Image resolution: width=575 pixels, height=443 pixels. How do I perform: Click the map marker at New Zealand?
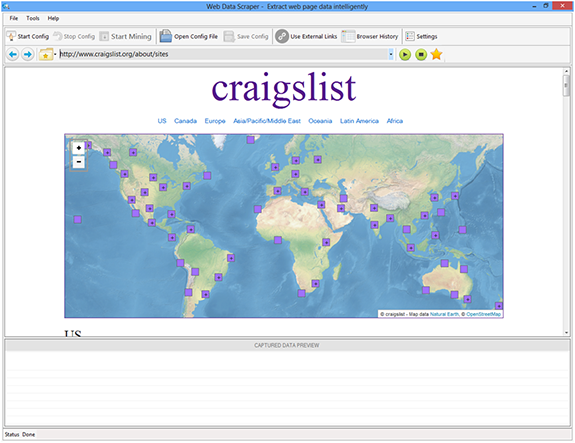499,305
